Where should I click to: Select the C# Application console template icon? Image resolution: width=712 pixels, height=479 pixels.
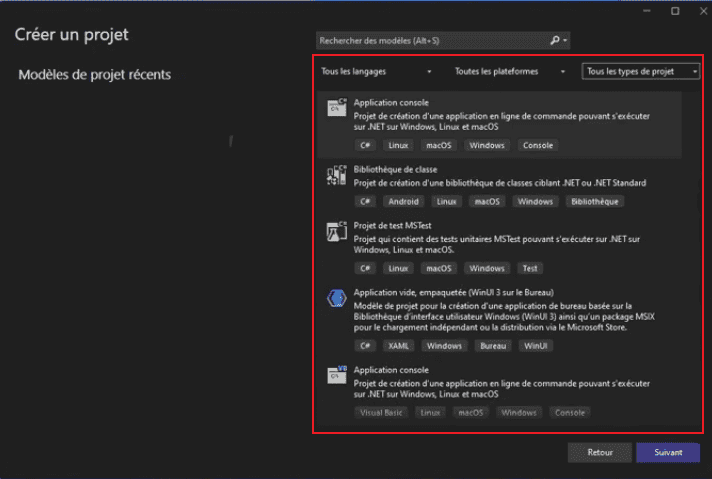click(x=337, y=107)
